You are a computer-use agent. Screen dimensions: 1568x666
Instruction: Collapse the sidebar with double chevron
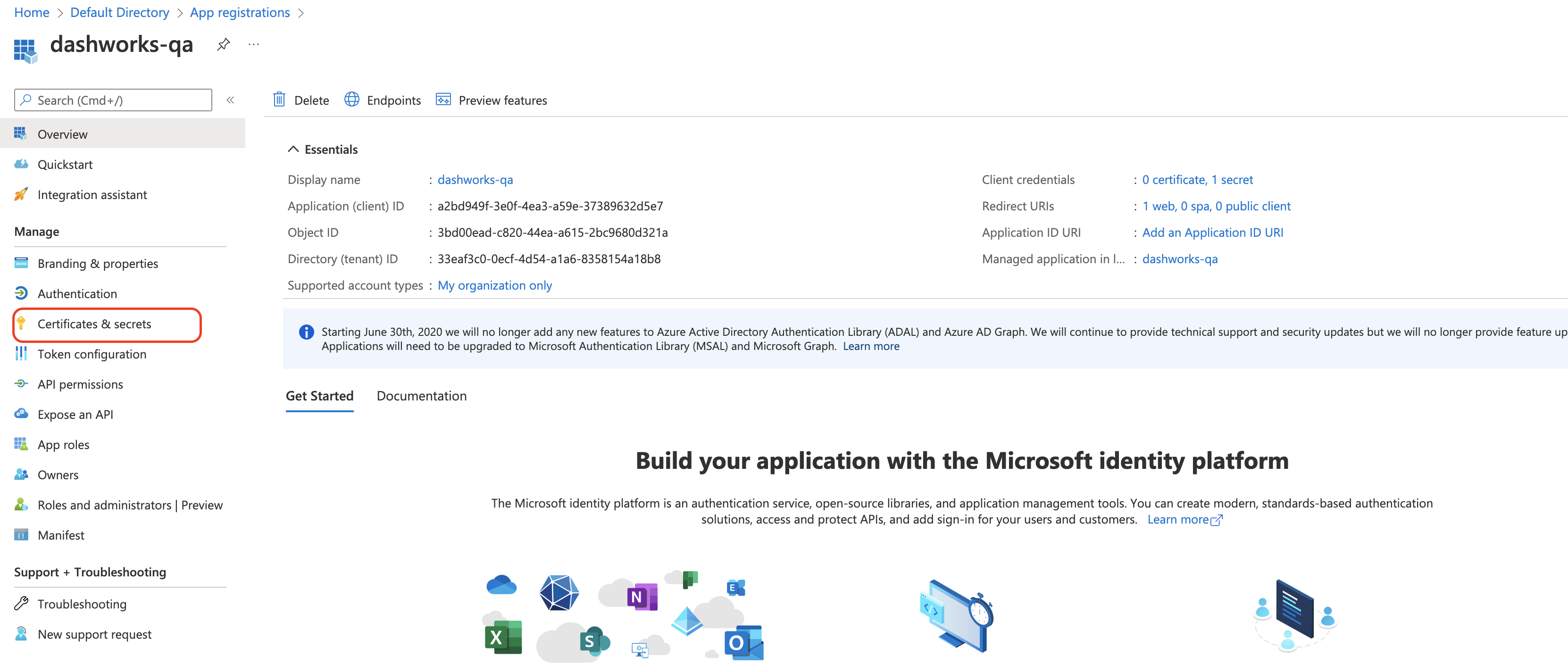tap(230, 100)
